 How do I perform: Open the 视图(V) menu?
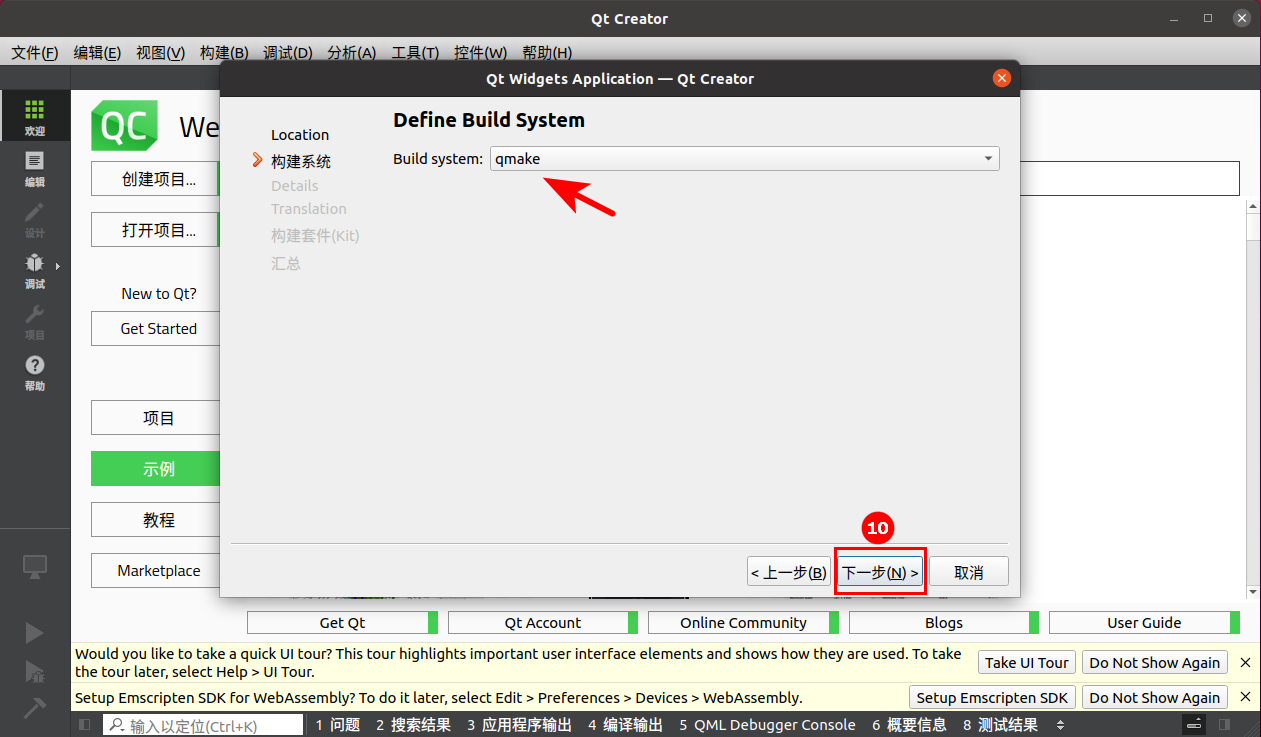click(160, 53)
